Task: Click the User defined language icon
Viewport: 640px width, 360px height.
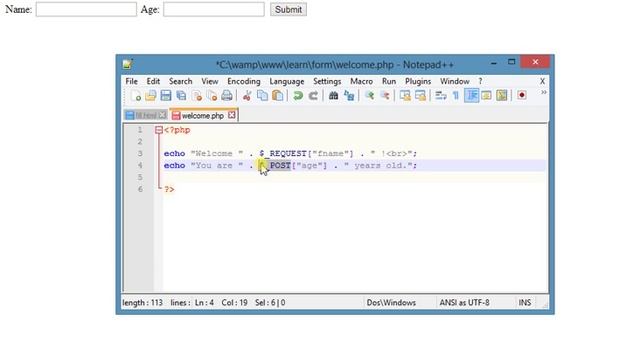Action: click(487, 96)
